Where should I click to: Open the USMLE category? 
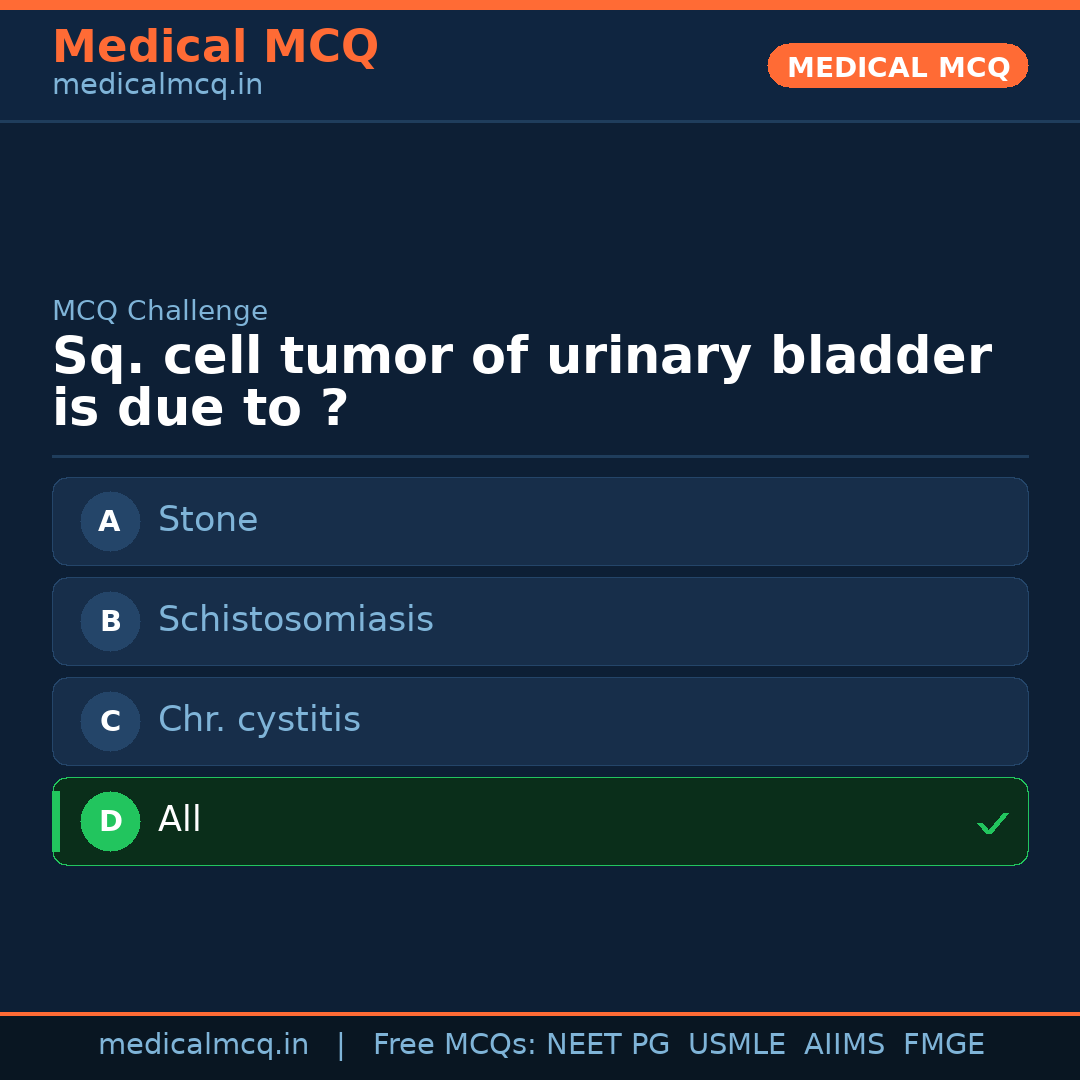tap(737, 1043)
